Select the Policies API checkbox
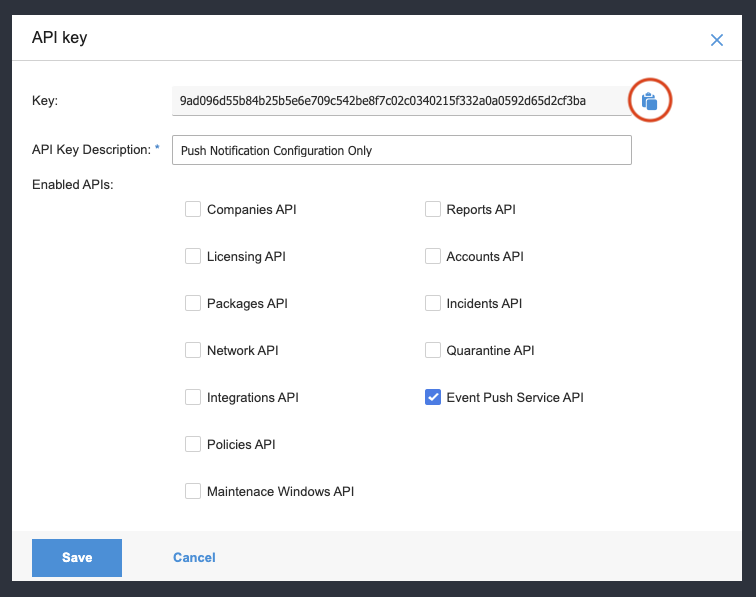Viewport: 756px width, 597px height. pyautogui.click(x=193, y=445)
